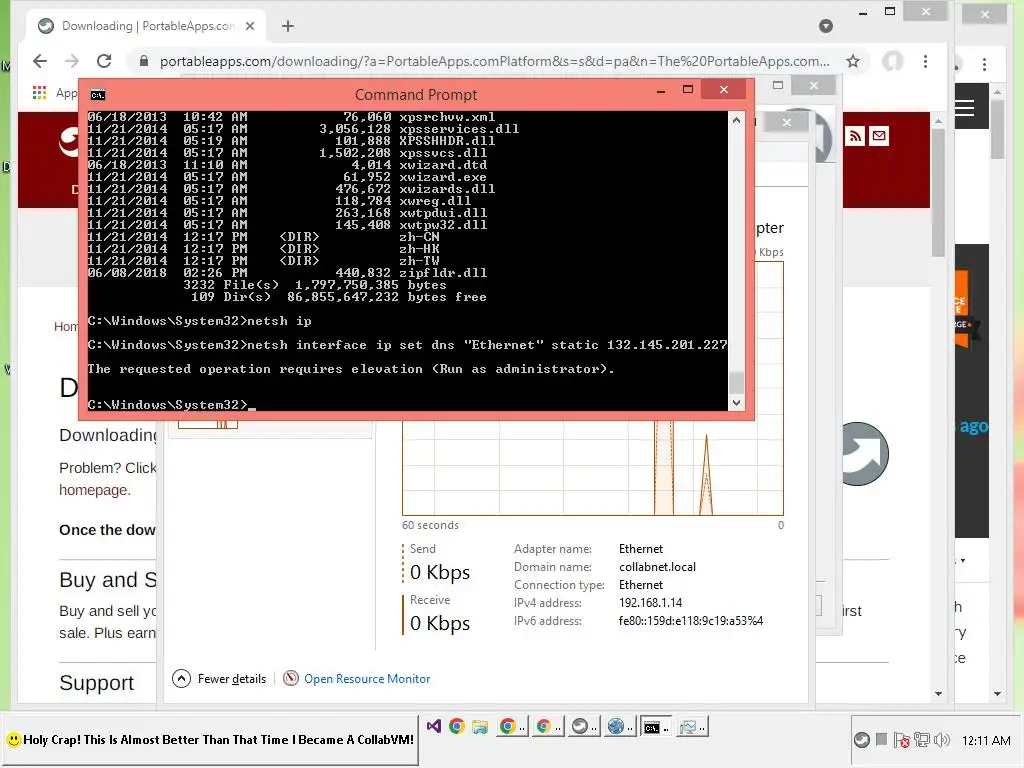Reload the PortableApps download page

click(104, 61)
